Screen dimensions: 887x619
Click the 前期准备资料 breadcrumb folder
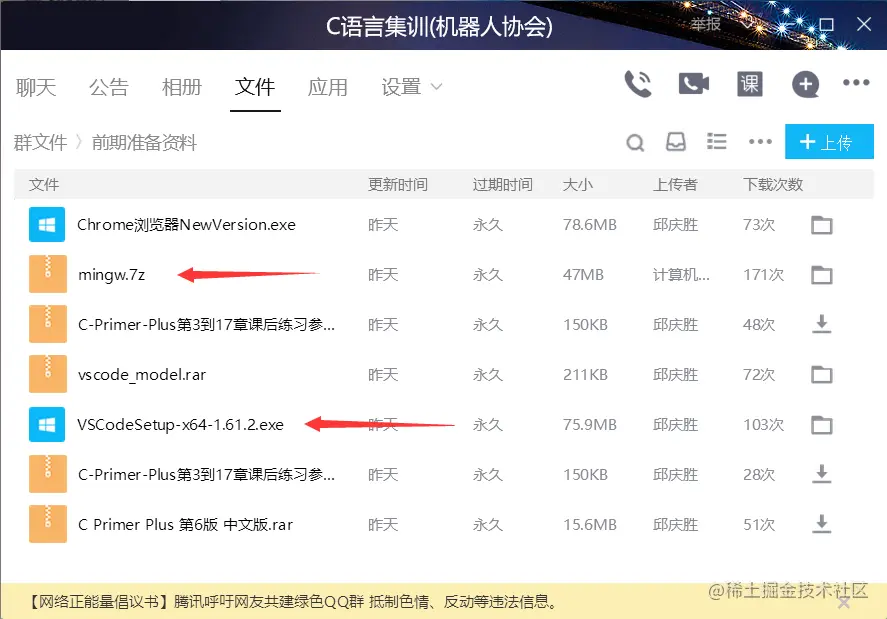coord(144,143)
